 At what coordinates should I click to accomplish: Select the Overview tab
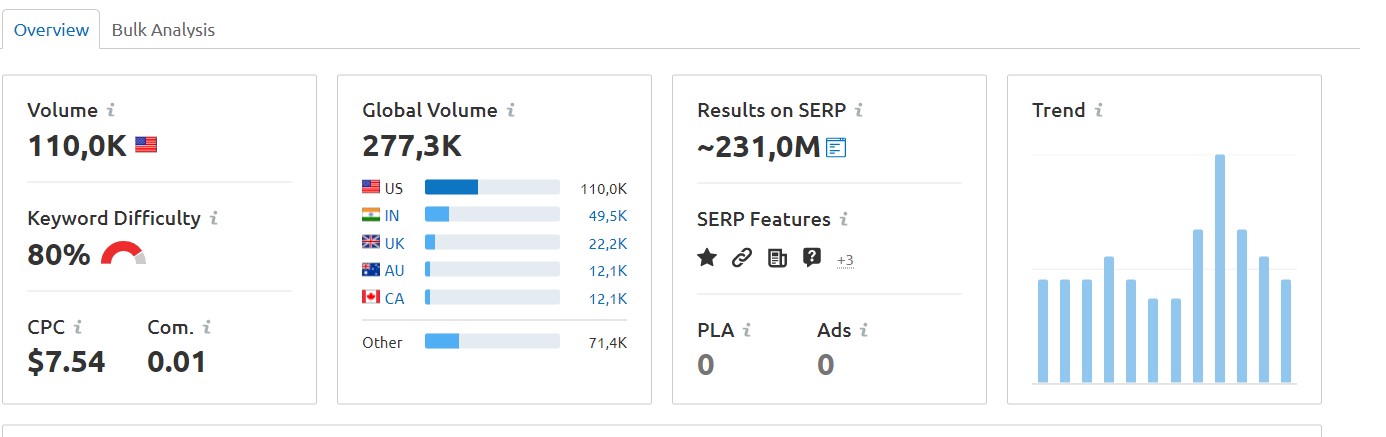tap(51, 30)
